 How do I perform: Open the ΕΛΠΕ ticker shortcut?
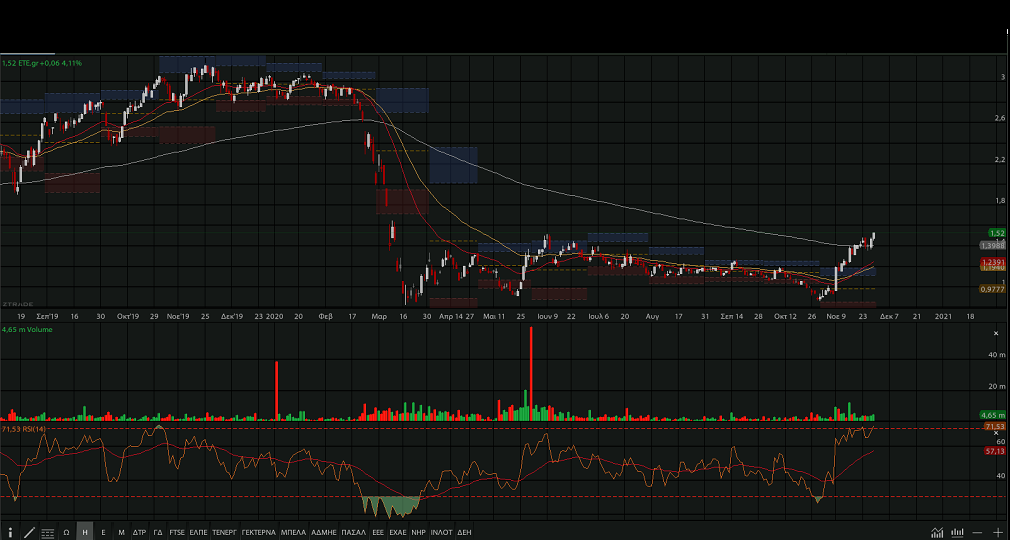(198, 533)
